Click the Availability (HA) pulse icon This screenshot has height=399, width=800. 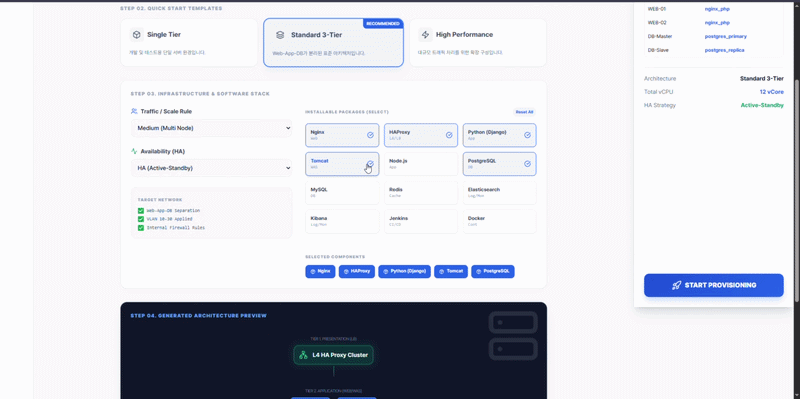pos(134,152)
